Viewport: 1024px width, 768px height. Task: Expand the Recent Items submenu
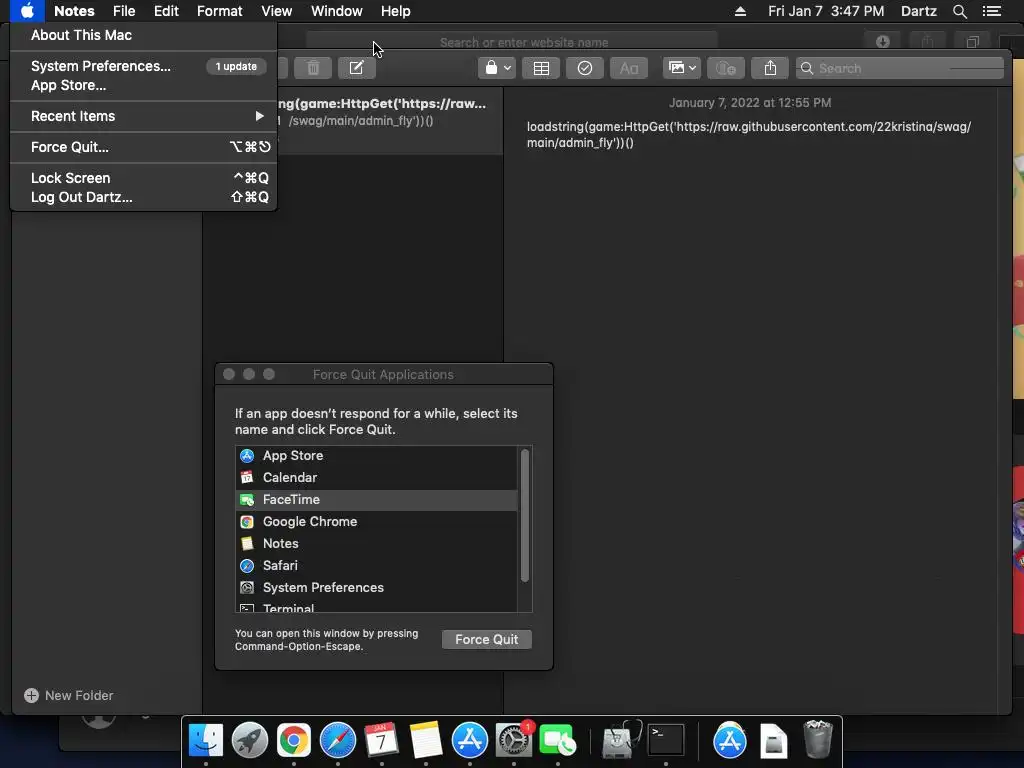click(x=144, y=116)
